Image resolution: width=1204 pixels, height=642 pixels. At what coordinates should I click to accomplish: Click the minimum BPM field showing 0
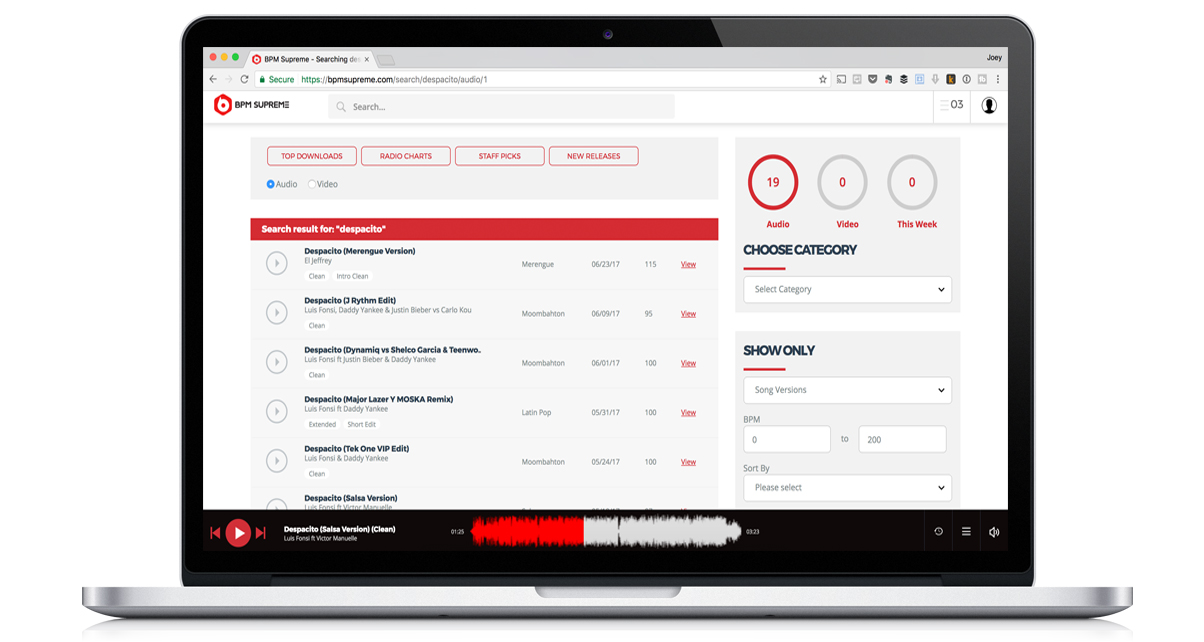click(787, 439)
